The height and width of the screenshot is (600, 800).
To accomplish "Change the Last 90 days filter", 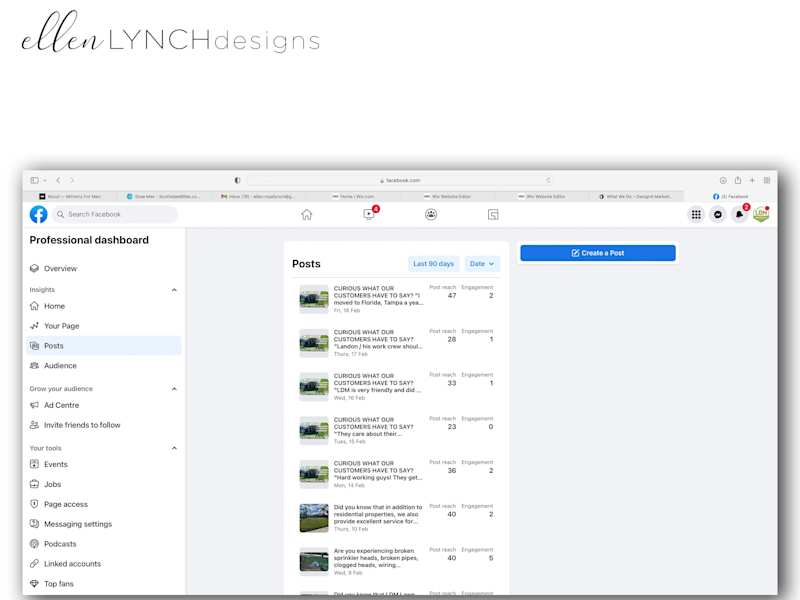I will coord(434,264).
